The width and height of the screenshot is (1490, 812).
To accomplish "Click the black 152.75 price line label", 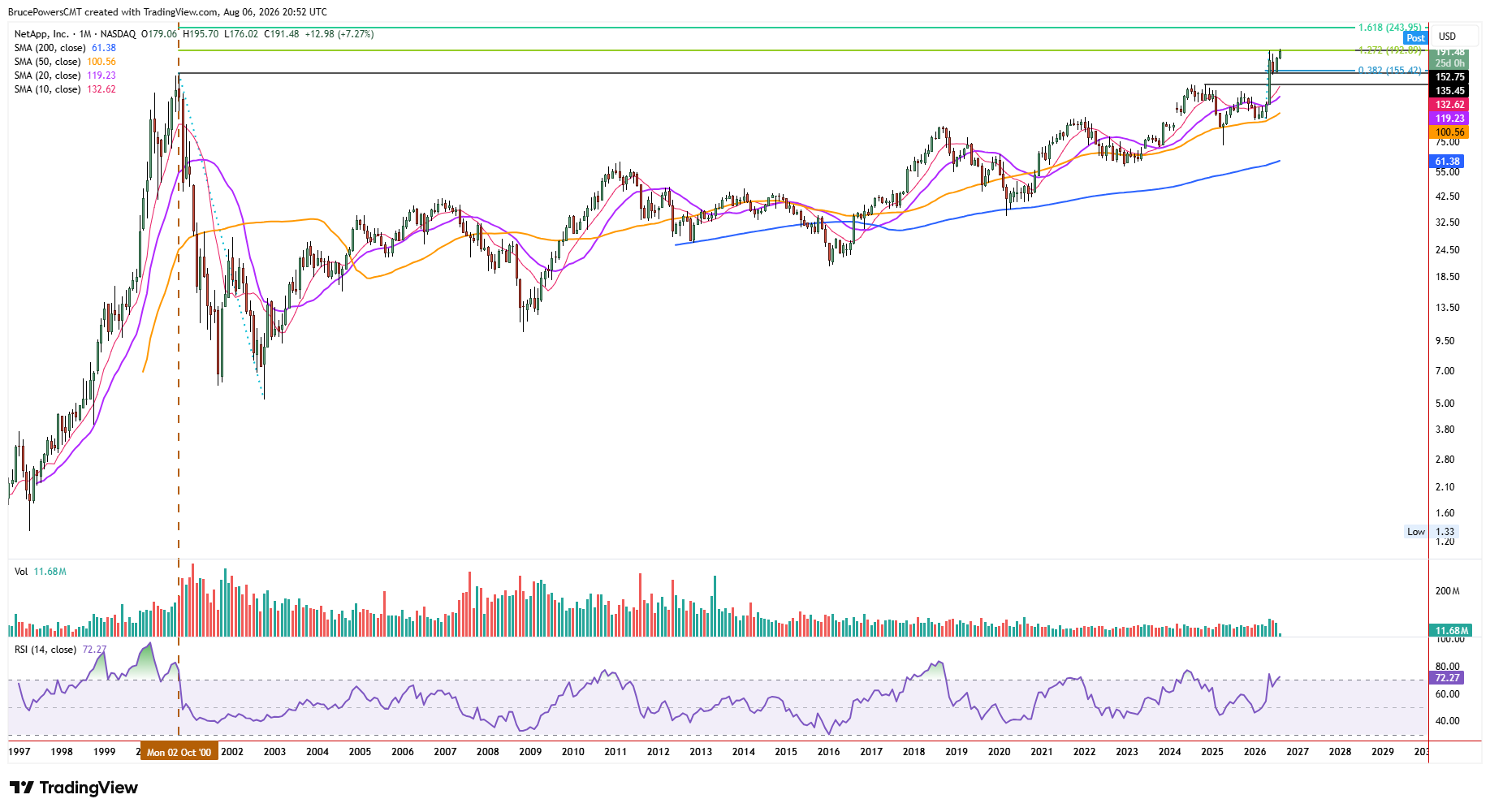I will tap(1449, 77).
